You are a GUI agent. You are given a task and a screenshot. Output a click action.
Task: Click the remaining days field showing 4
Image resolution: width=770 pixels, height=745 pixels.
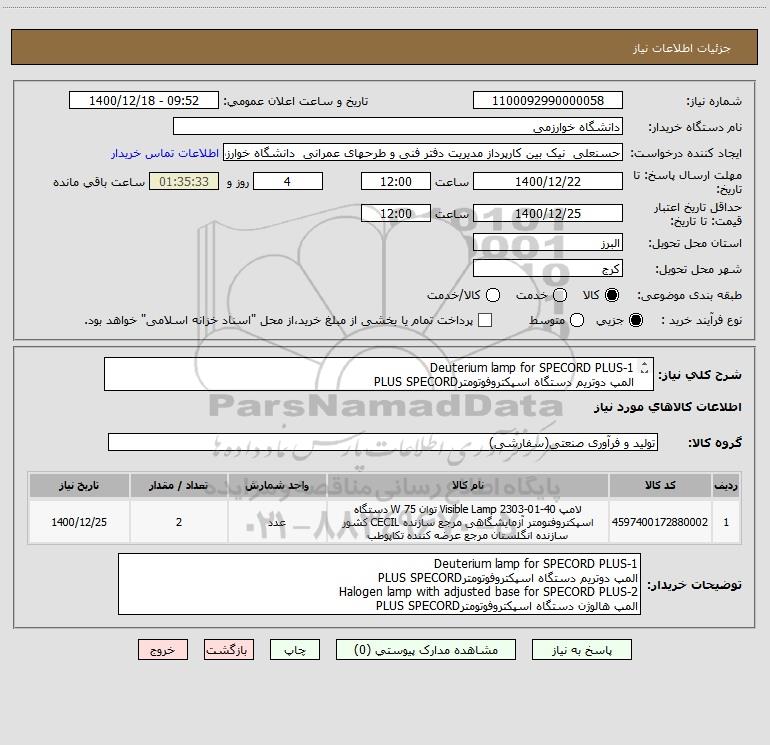point(288,181)
